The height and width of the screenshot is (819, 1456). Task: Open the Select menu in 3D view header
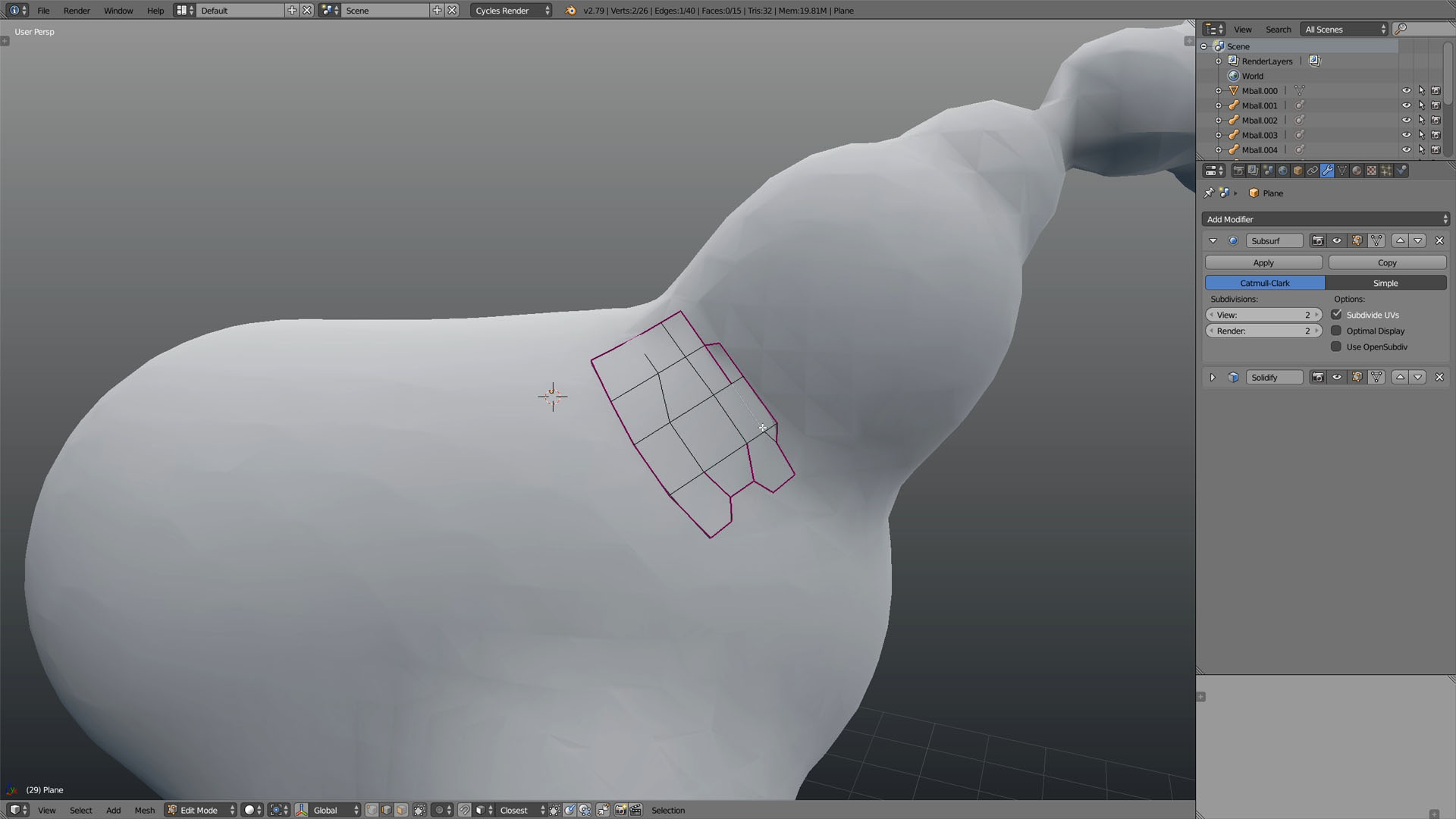click(x=80, y=810)
